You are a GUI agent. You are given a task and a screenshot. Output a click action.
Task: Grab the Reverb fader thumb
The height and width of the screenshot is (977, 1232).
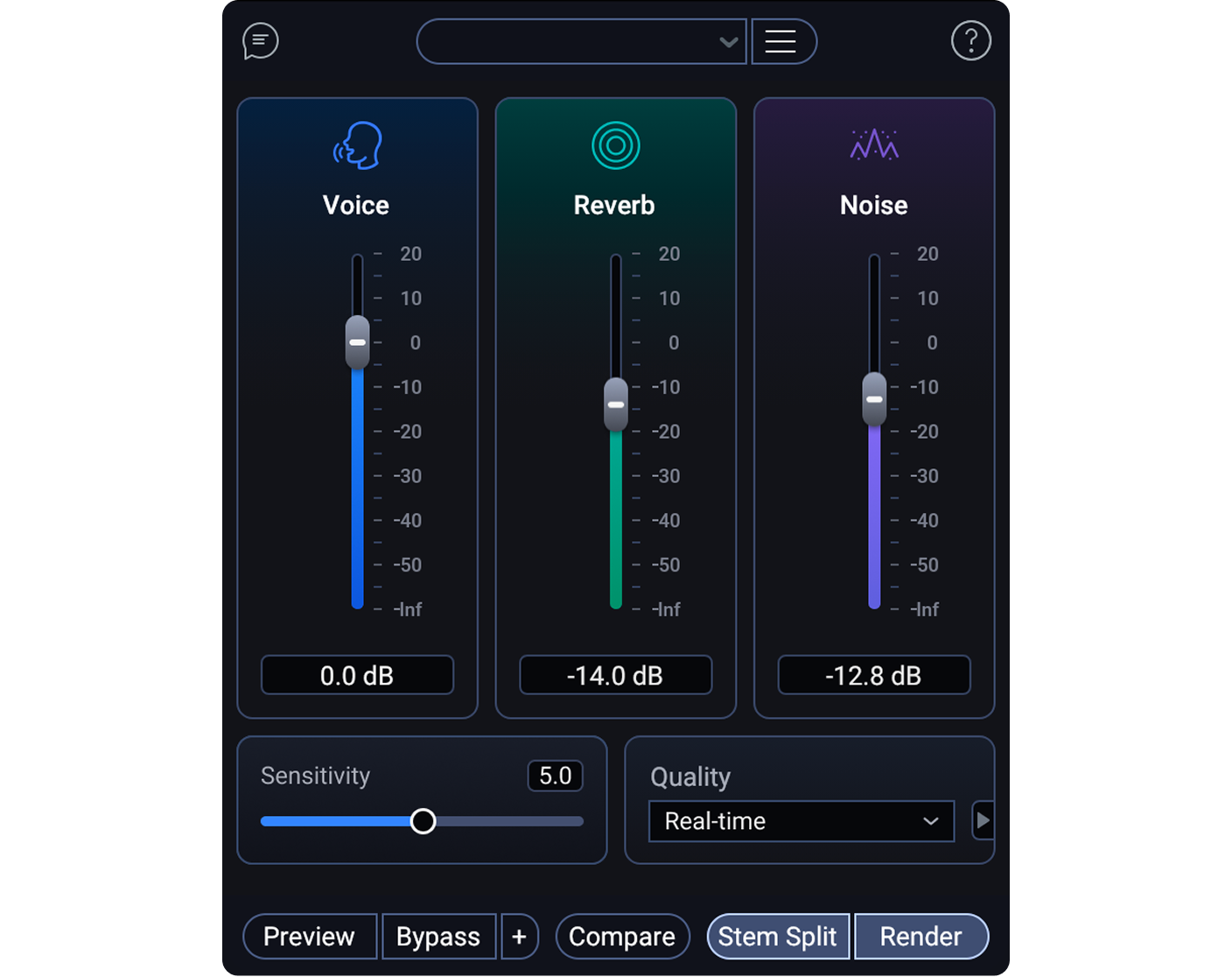click(615, 404)
